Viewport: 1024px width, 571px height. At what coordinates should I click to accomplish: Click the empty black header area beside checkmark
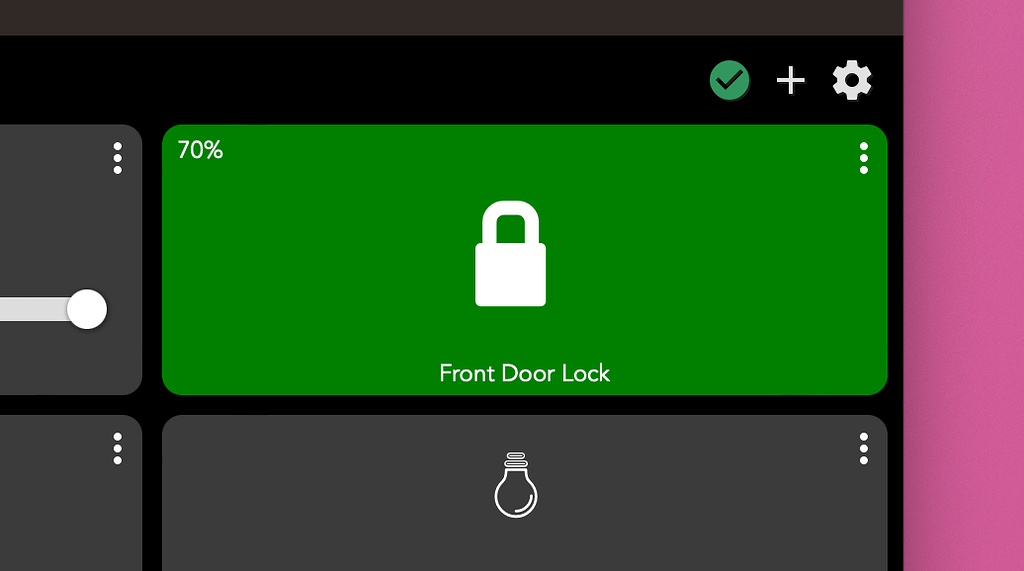tap(353, 80)
